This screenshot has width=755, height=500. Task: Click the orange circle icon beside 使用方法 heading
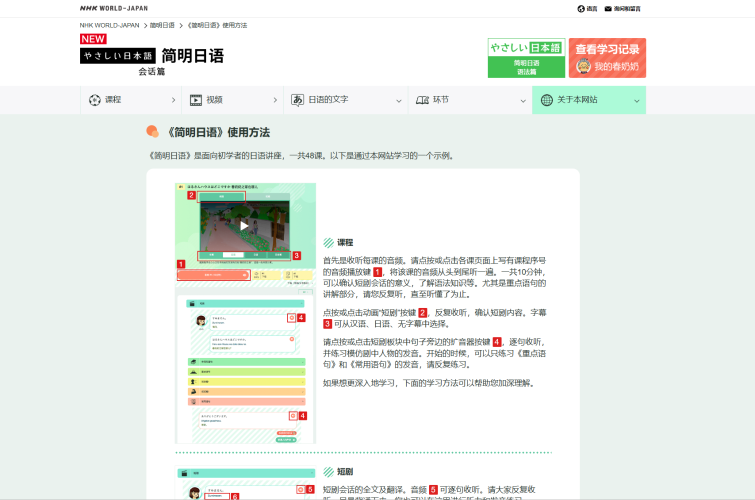153,131
